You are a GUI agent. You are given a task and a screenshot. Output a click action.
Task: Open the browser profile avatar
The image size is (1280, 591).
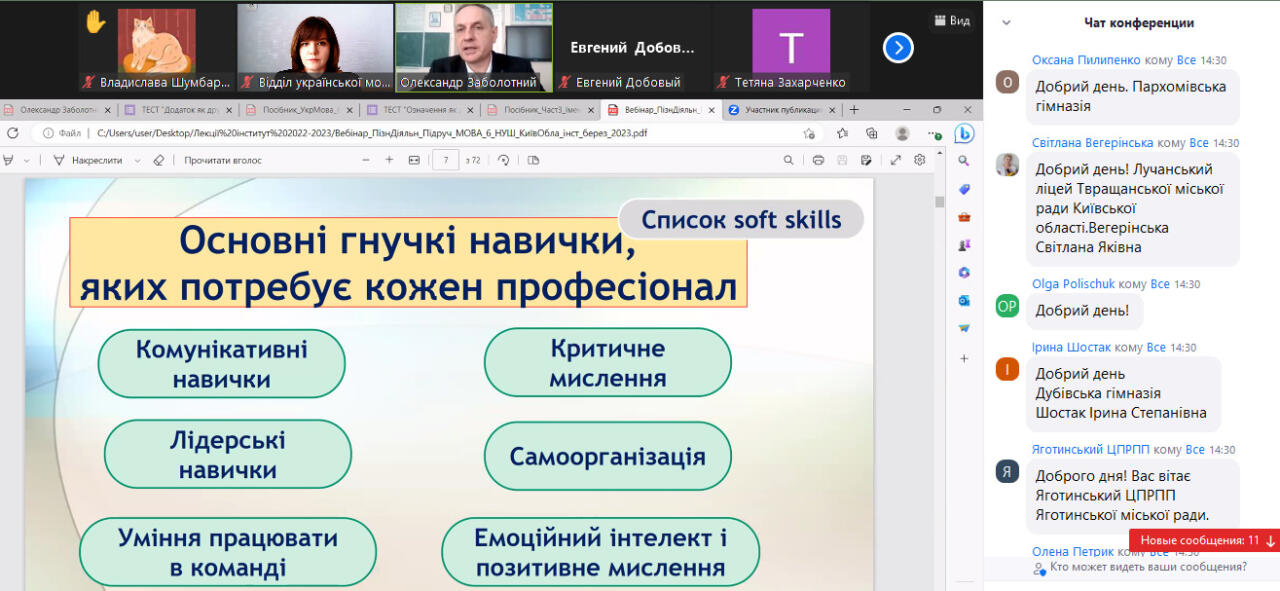coord(902,133)
